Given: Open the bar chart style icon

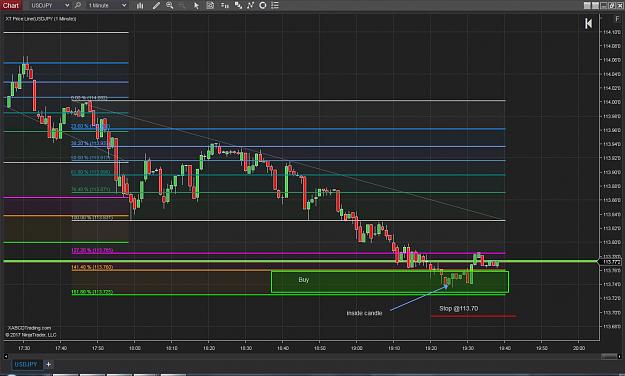Looking at the screenshot, I should (x=140, y=5).
